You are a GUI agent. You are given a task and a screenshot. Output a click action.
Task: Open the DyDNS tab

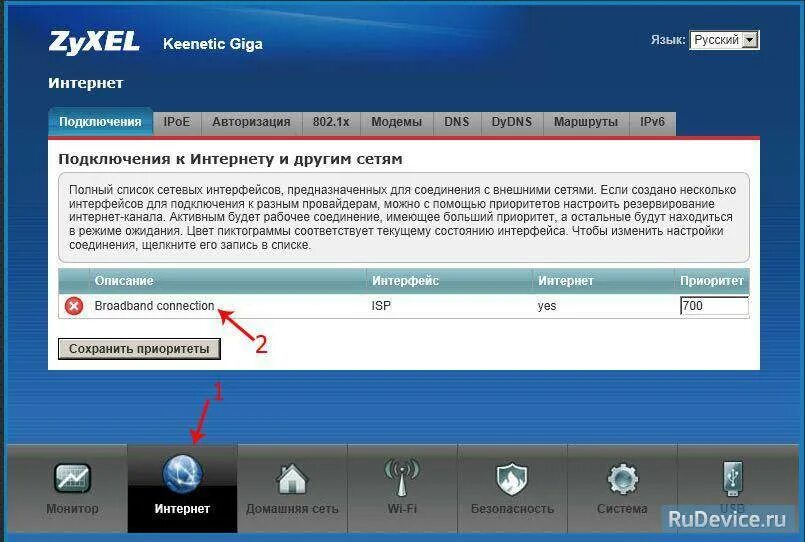tap(512, 122)
